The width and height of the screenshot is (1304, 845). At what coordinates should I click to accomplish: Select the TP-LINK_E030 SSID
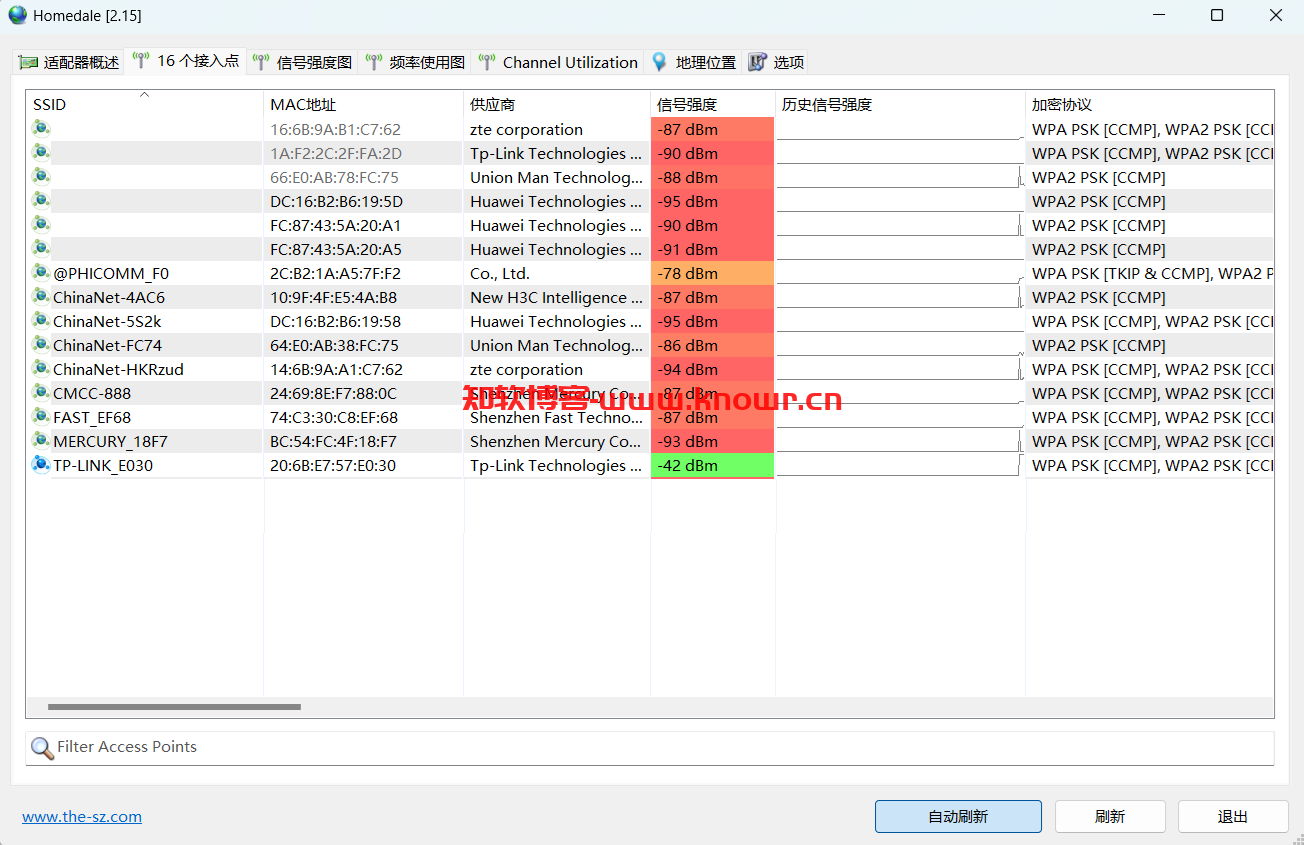point(103,465)
